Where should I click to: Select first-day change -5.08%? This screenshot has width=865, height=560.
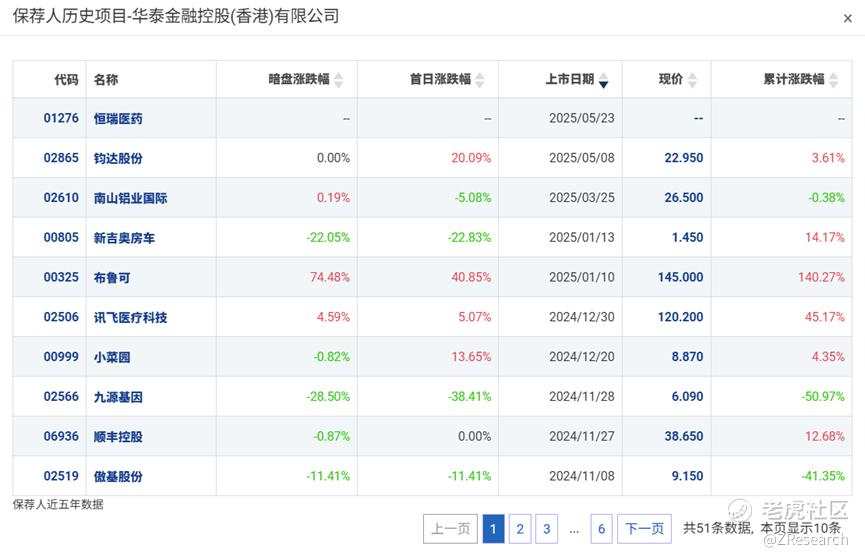click(473, 198)
